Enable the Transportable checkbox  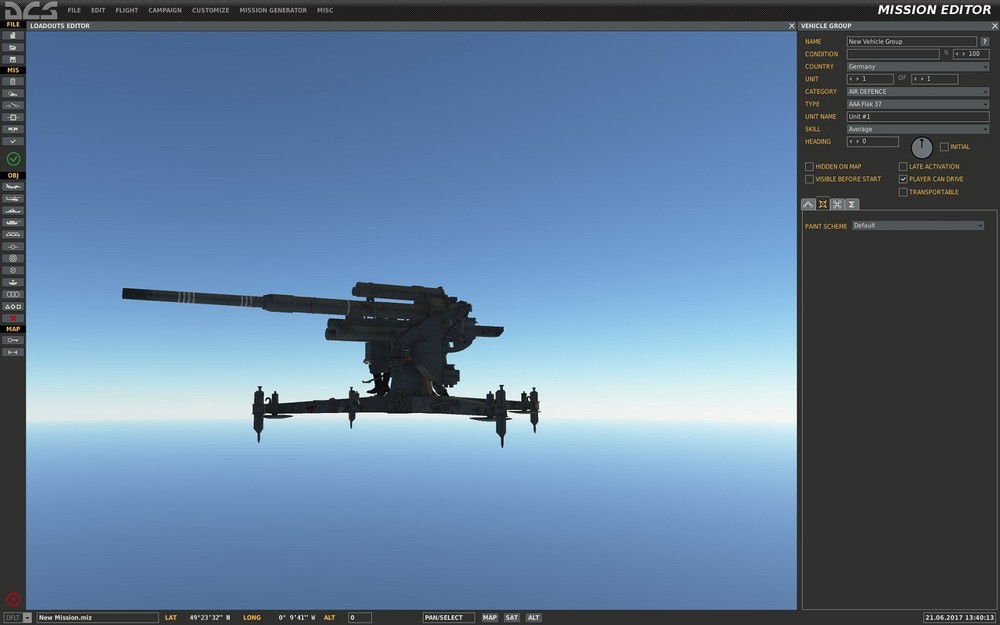[x=903, y=192]
